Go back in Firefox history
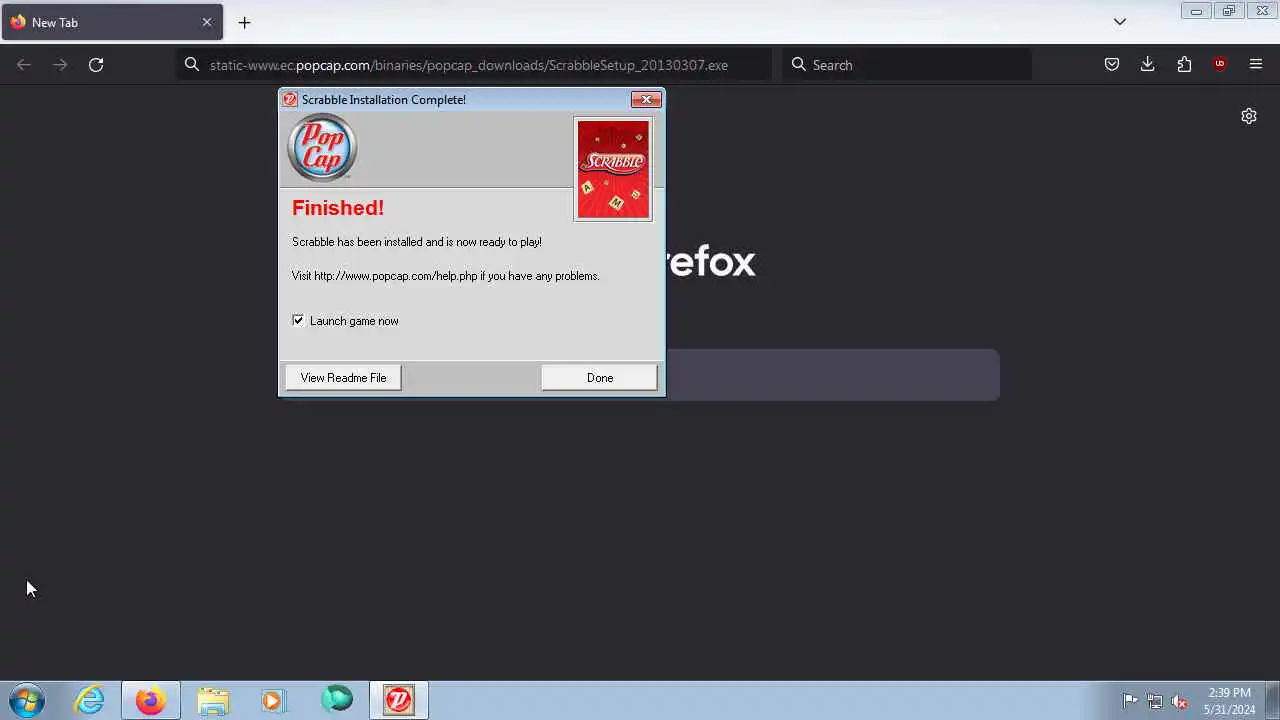Screen dimensions: 1280x720 pos(24,64)
